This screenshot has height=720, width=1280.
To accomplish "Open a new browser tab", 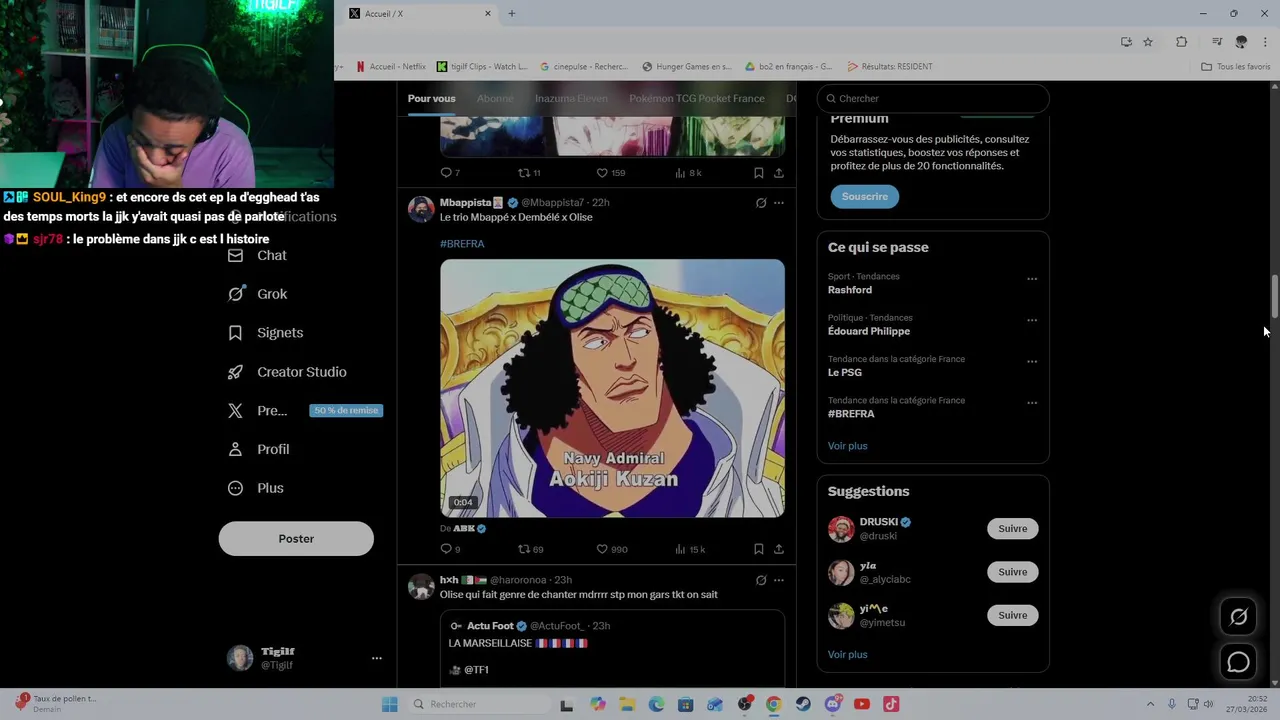I will click(x=512, y=13).
